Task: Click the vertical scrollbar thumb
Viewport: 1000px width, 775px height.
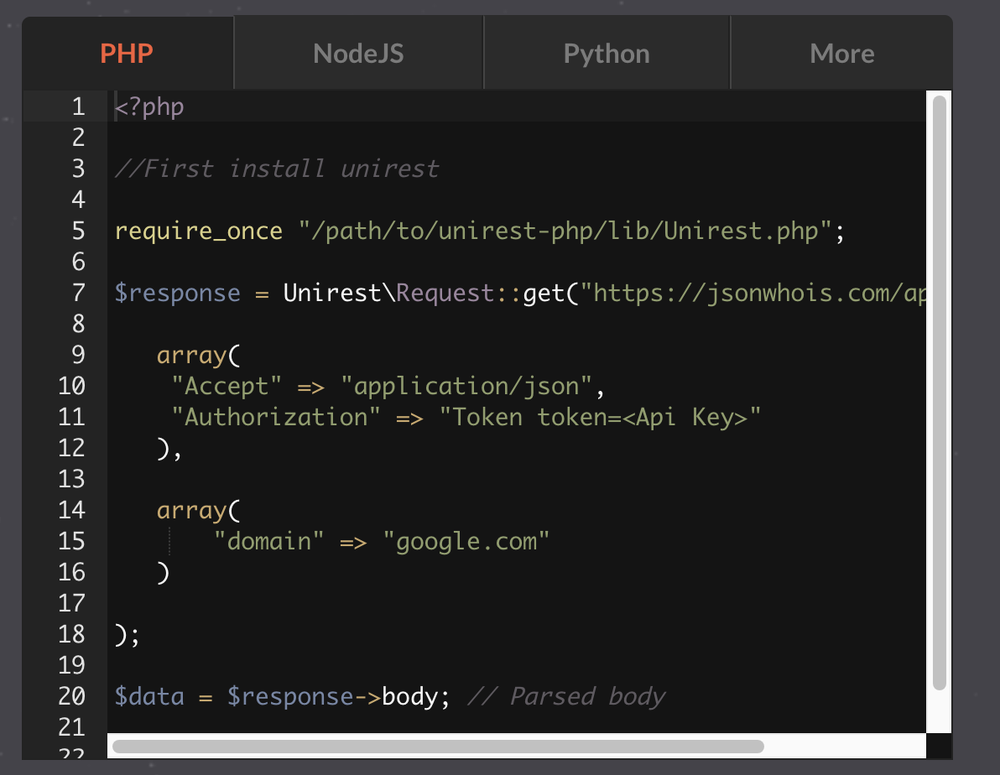Action: point(937,400)
